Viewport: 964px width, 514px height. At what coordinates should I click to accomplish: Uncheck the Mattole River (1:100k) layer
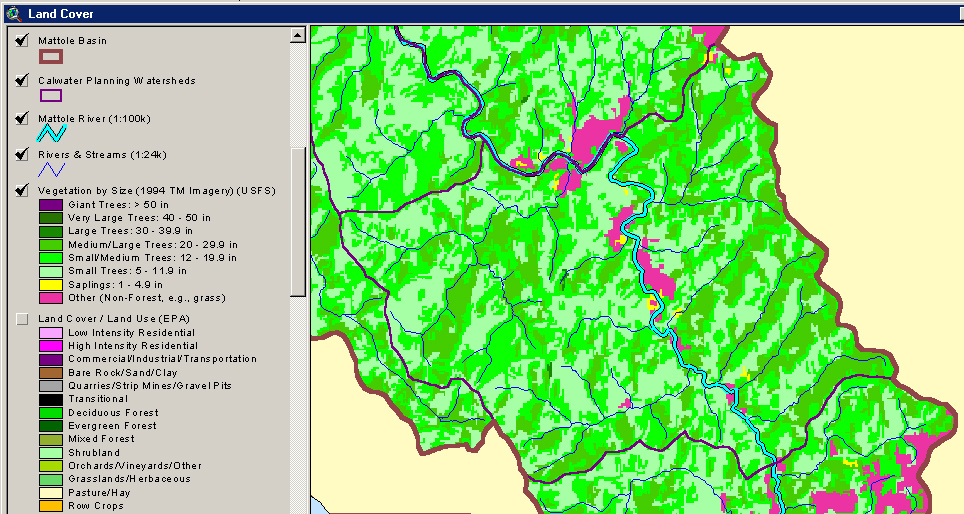(22, 118)
